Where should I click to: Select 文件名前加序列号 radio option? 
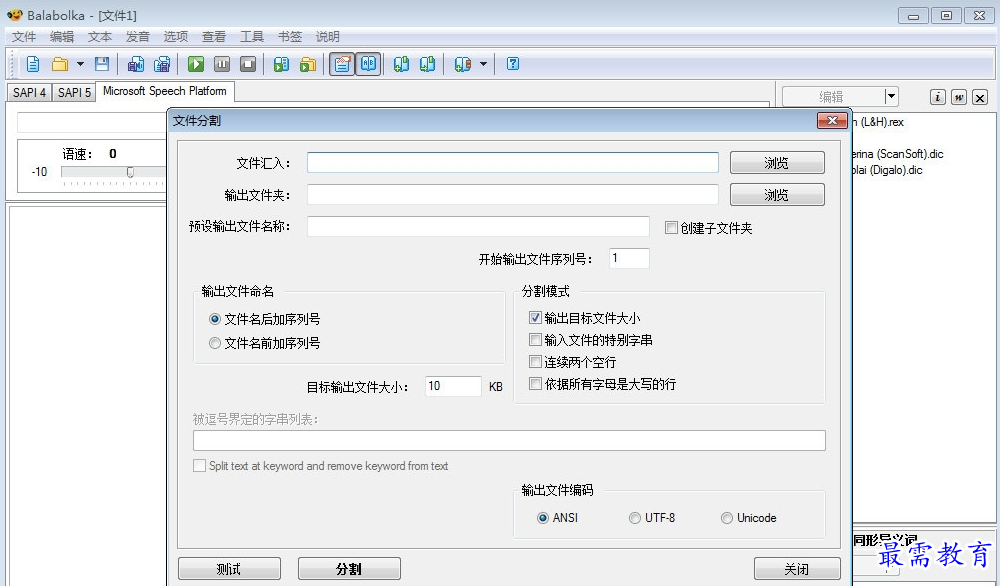click(215, 343)
